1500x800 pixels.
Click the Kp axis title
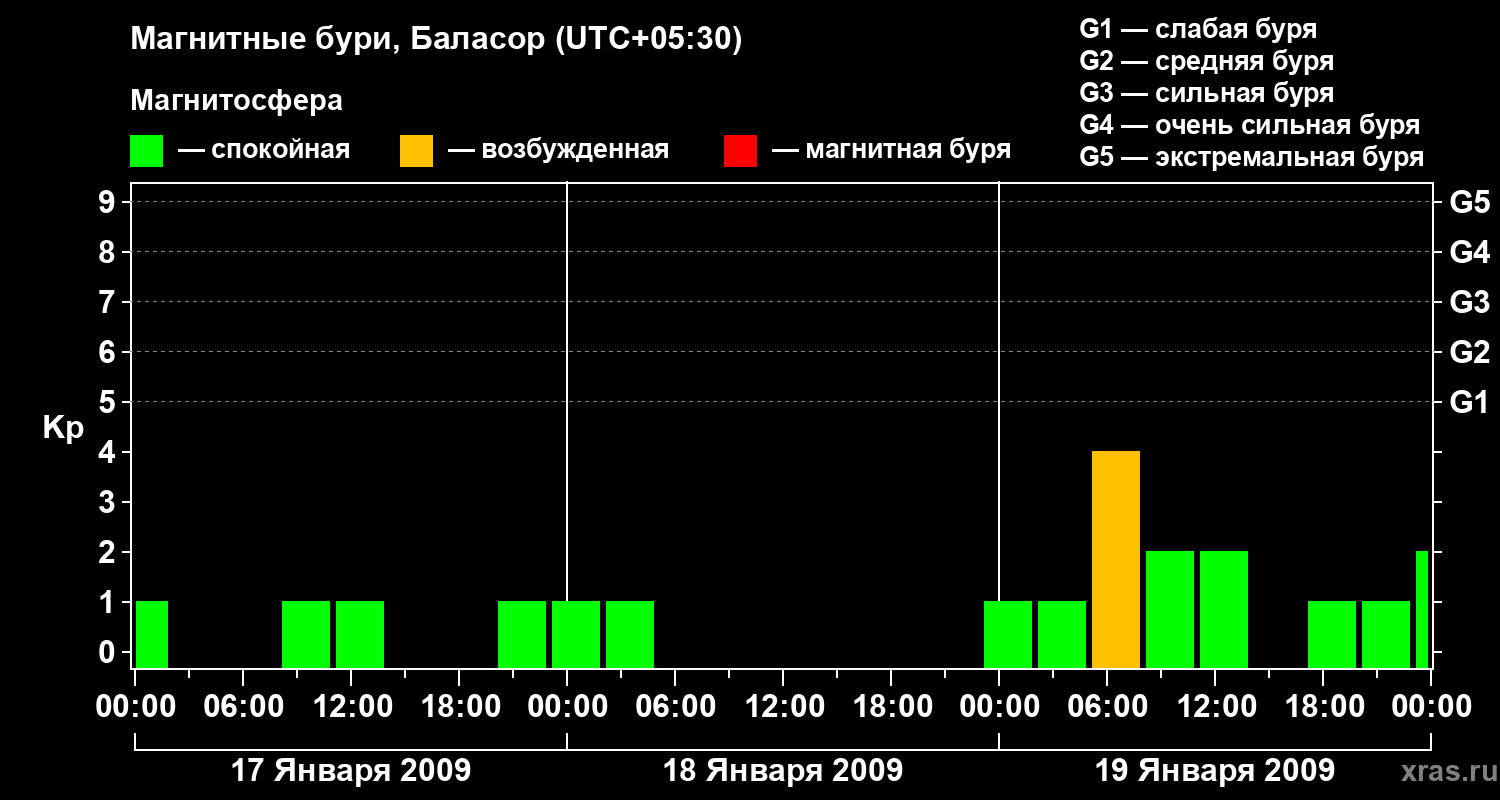click(x=64, y=428)
